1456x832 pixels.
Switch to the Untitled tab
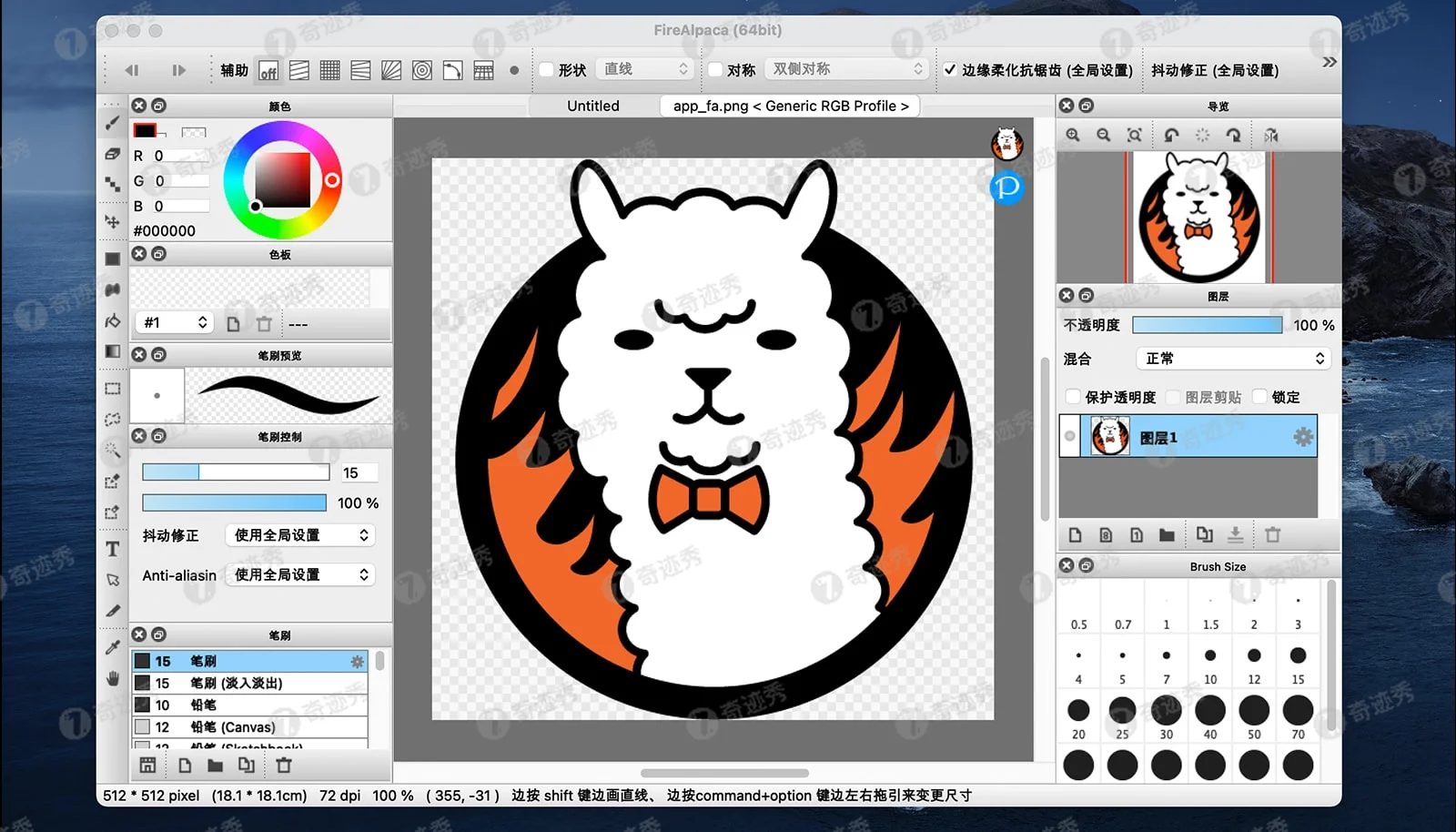[x=592, y=106]
